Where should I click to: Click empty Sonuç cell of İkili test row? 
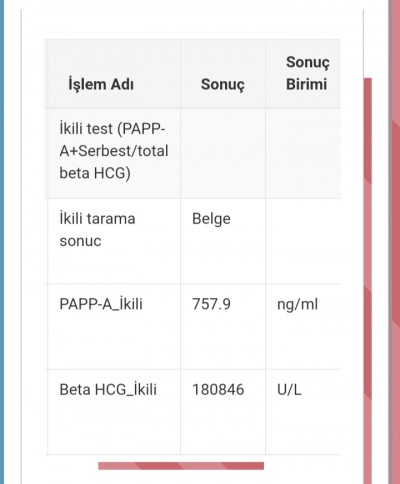(x=223, y=153)
